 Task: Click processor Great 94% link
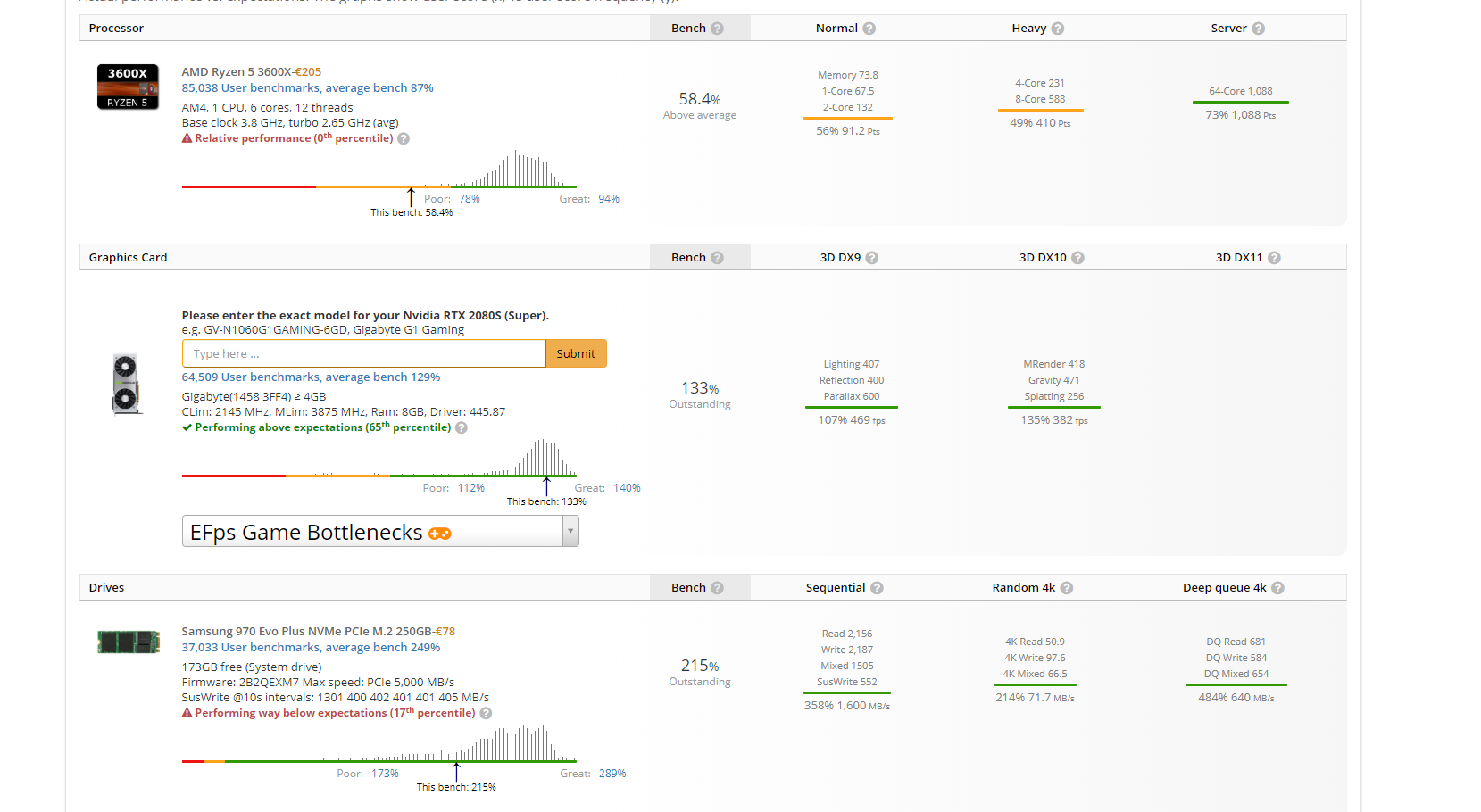[609, 199]
